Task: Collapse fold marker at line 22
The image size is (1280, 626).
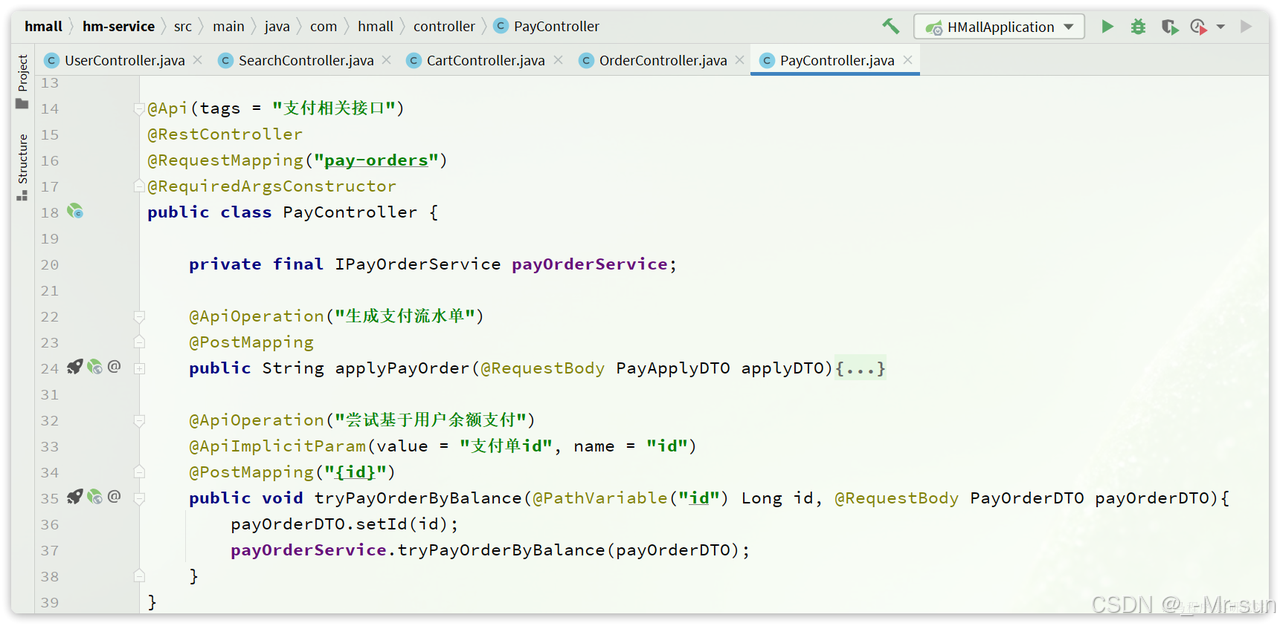Action: click(x=140, y=316)
